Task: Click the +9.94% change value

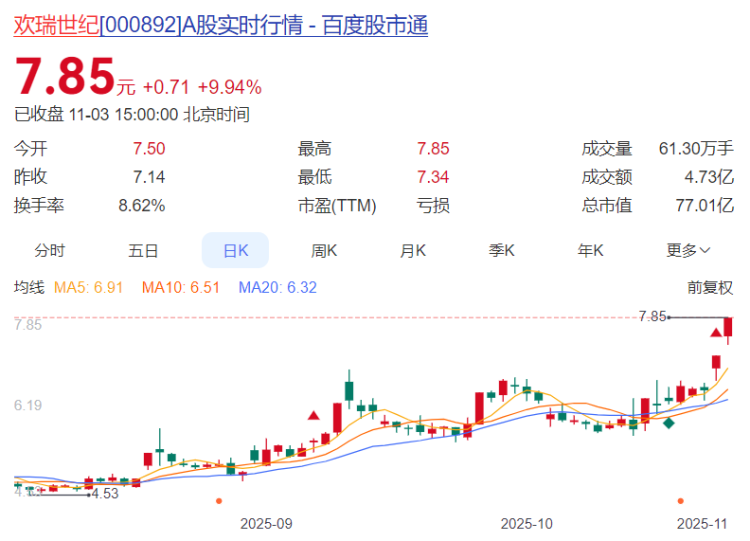Action: coord(230,87)
